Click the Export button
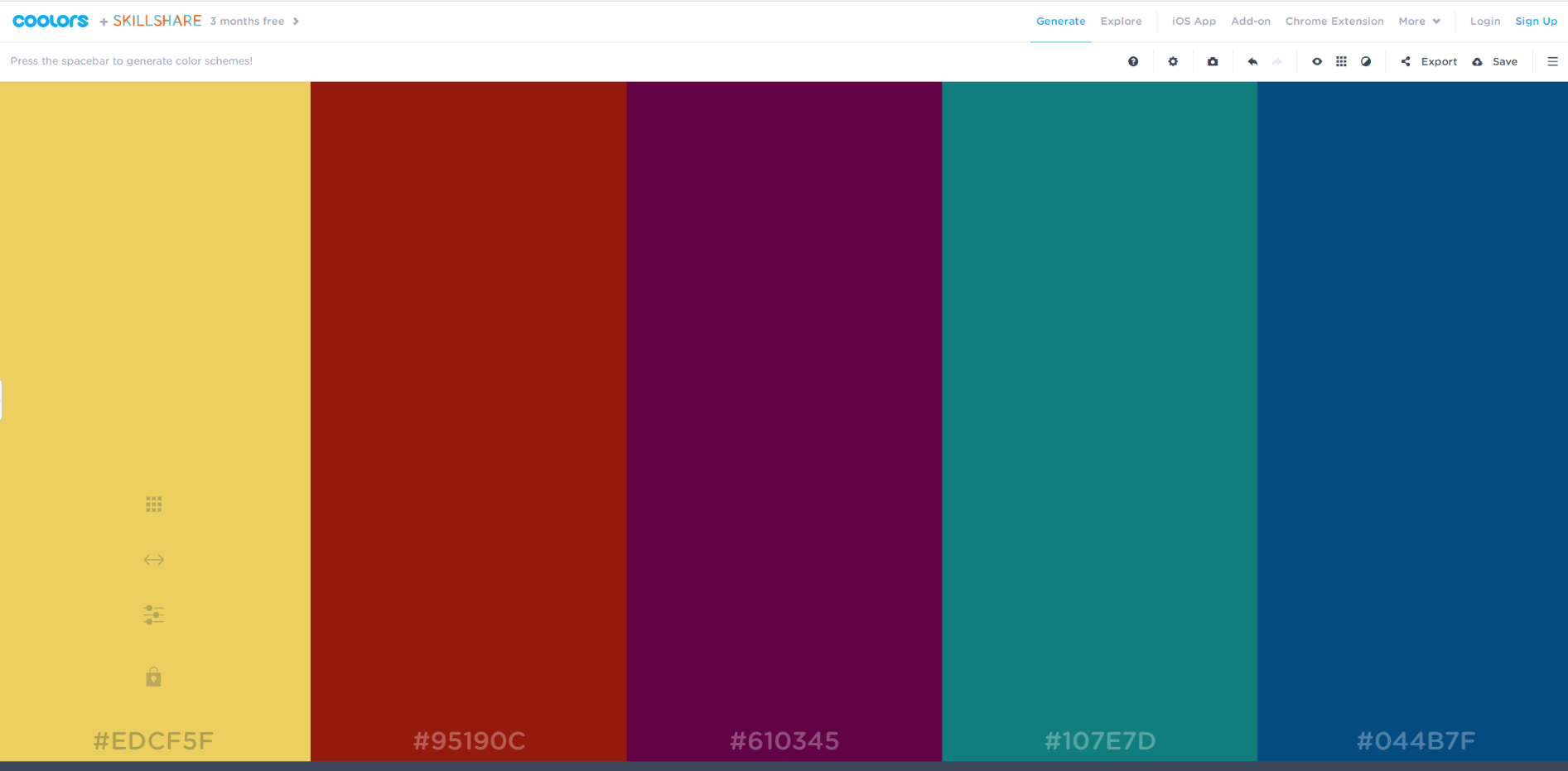Screen dimensions: 1568x771 (x=1439, y=61)
